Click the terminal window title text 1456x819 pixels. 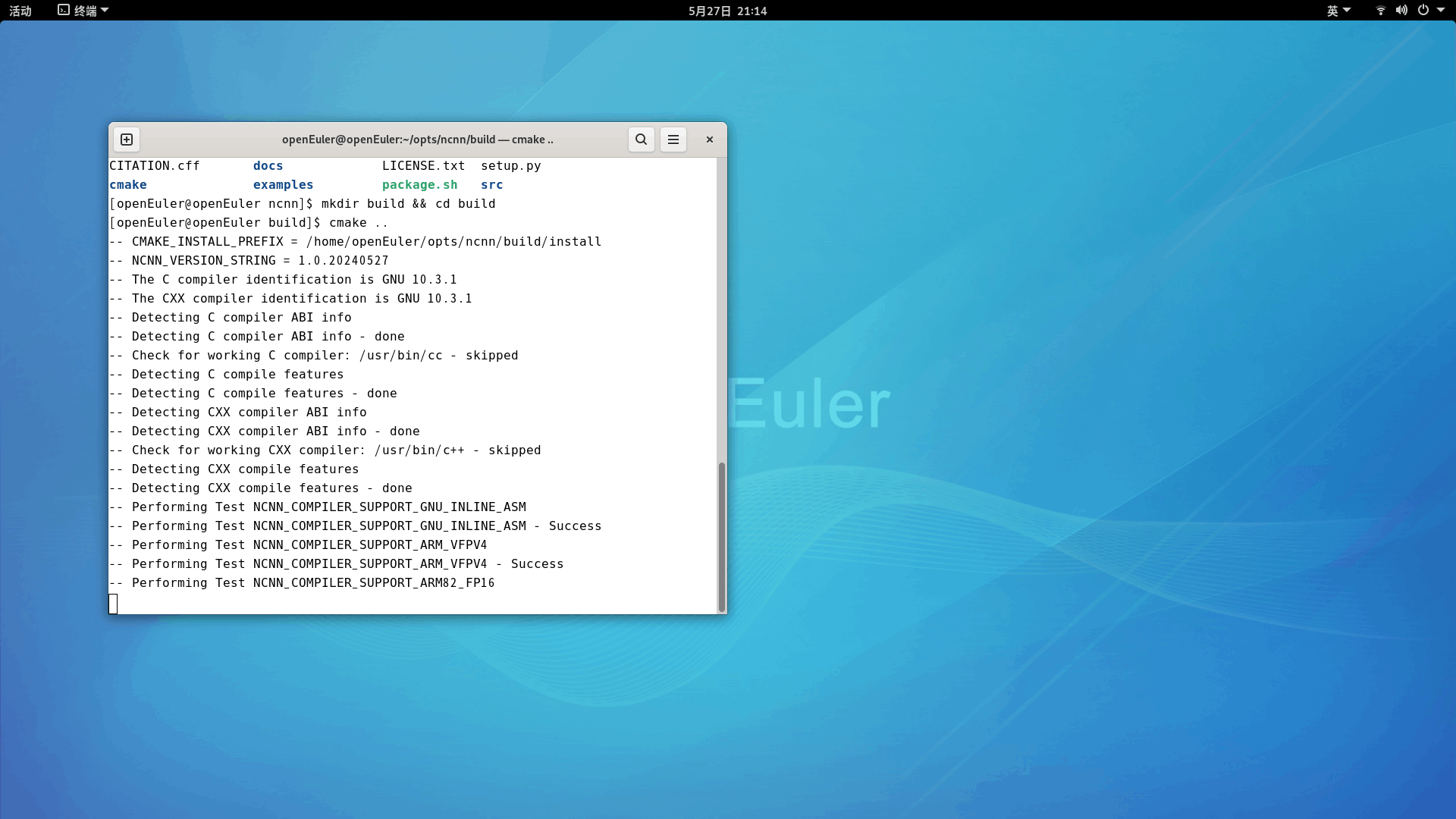[417, 140]
